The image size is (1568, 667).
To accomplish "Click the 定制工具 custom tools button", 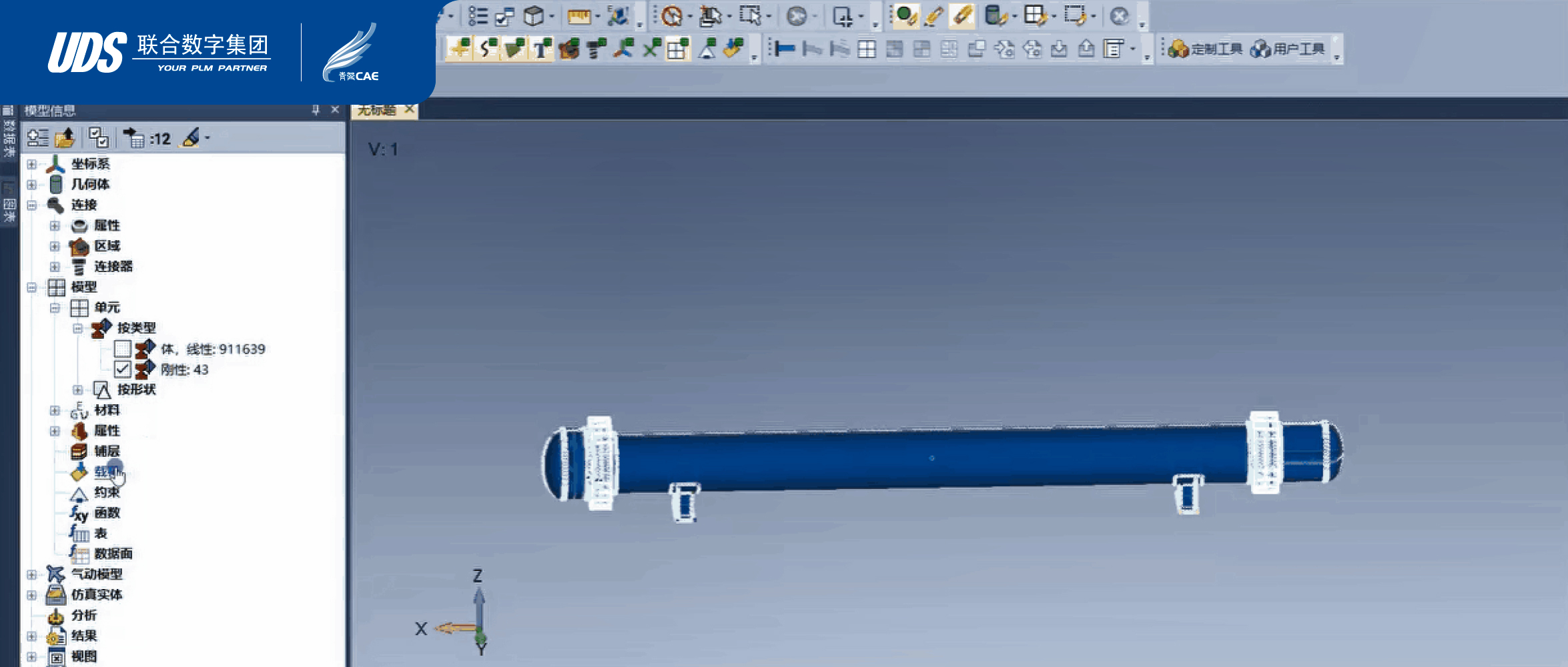I will [1205, 49].
